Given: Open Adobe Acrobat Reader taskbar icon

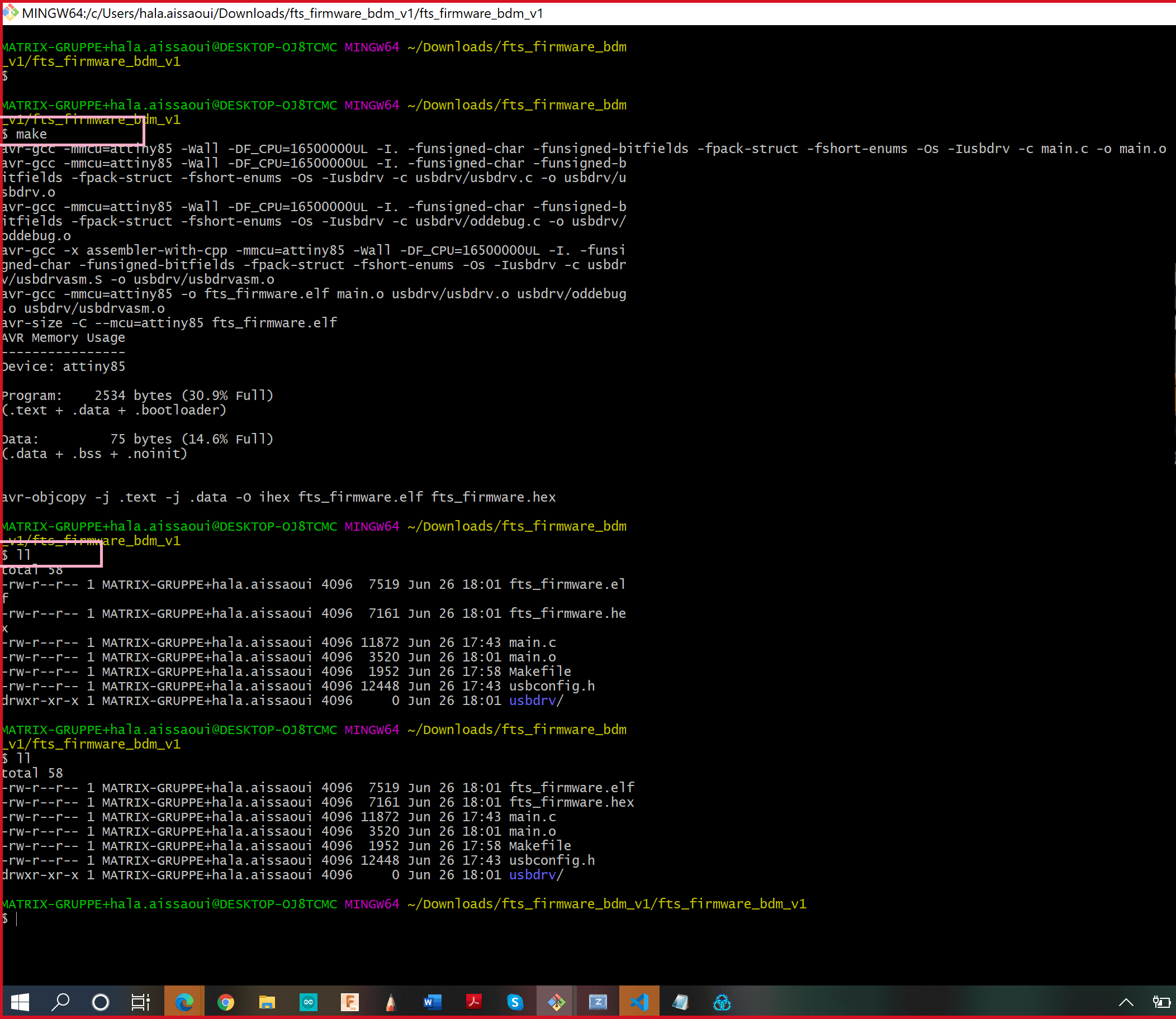Looking at the screenshot, I should pyautogui.click(x=474, y=1002).
